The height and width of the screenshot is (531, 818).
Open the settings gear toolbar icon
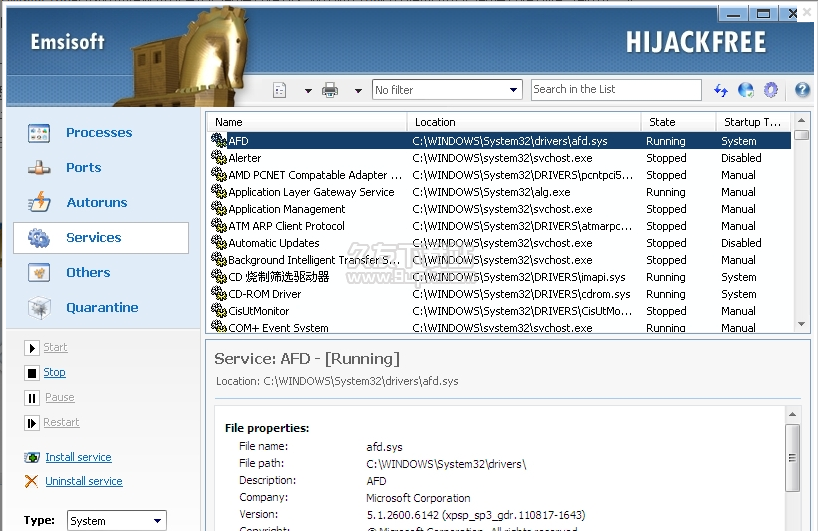coord(771,90)
